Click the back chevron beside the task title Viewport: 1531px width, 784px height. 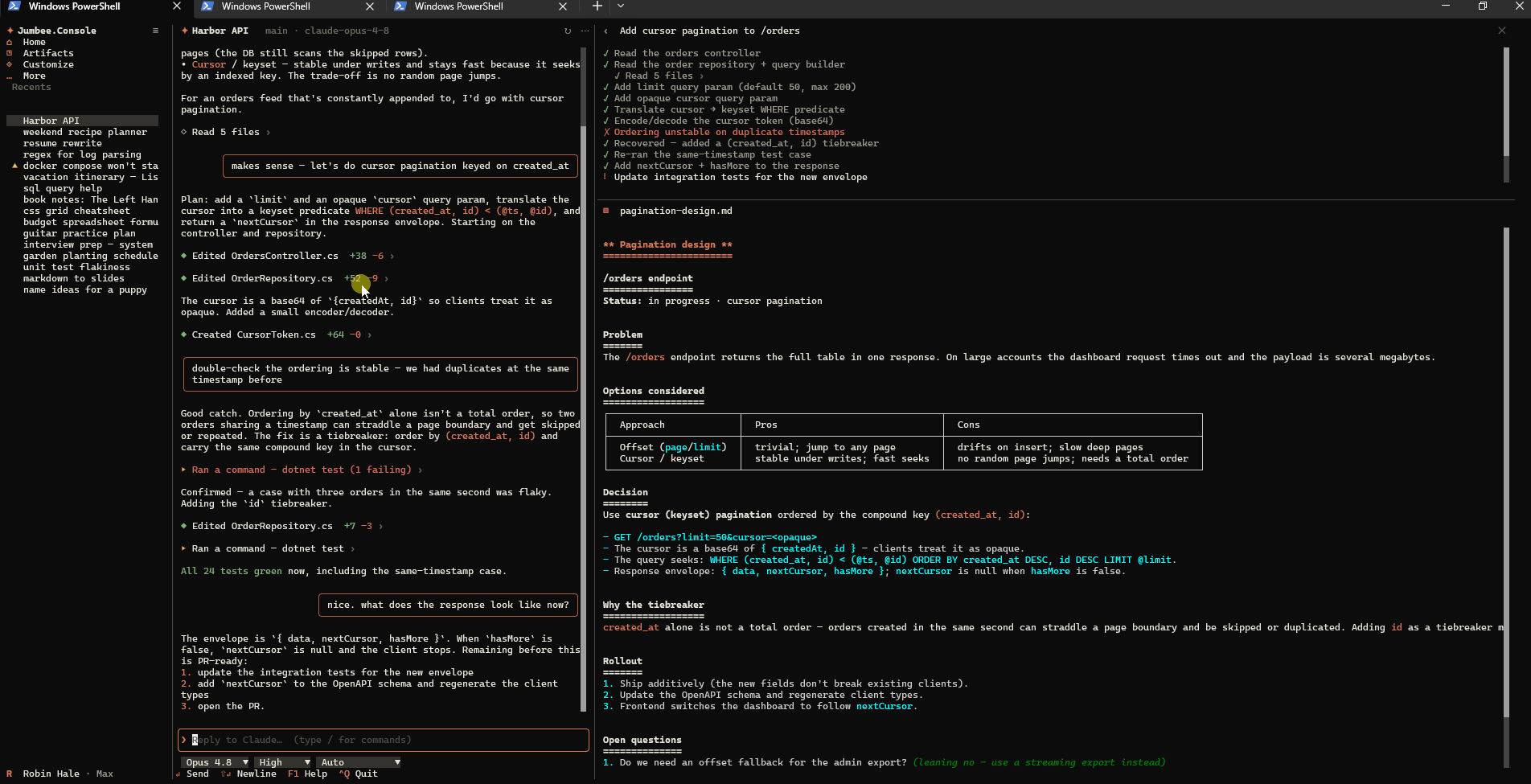605,31
